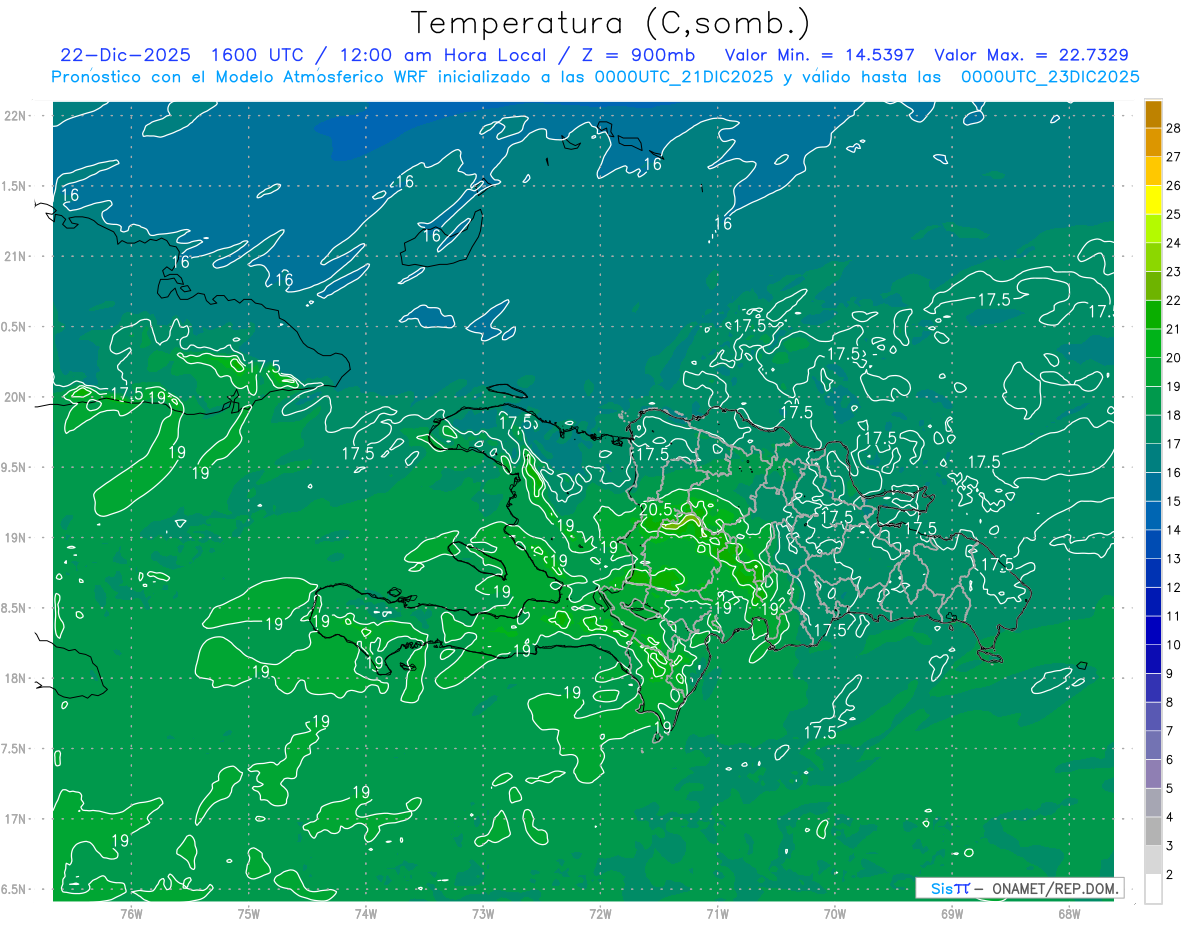Select the date "22-Dic-2025" in header
Viewport: 1200px width, 927px height.
tap(125, 55)
